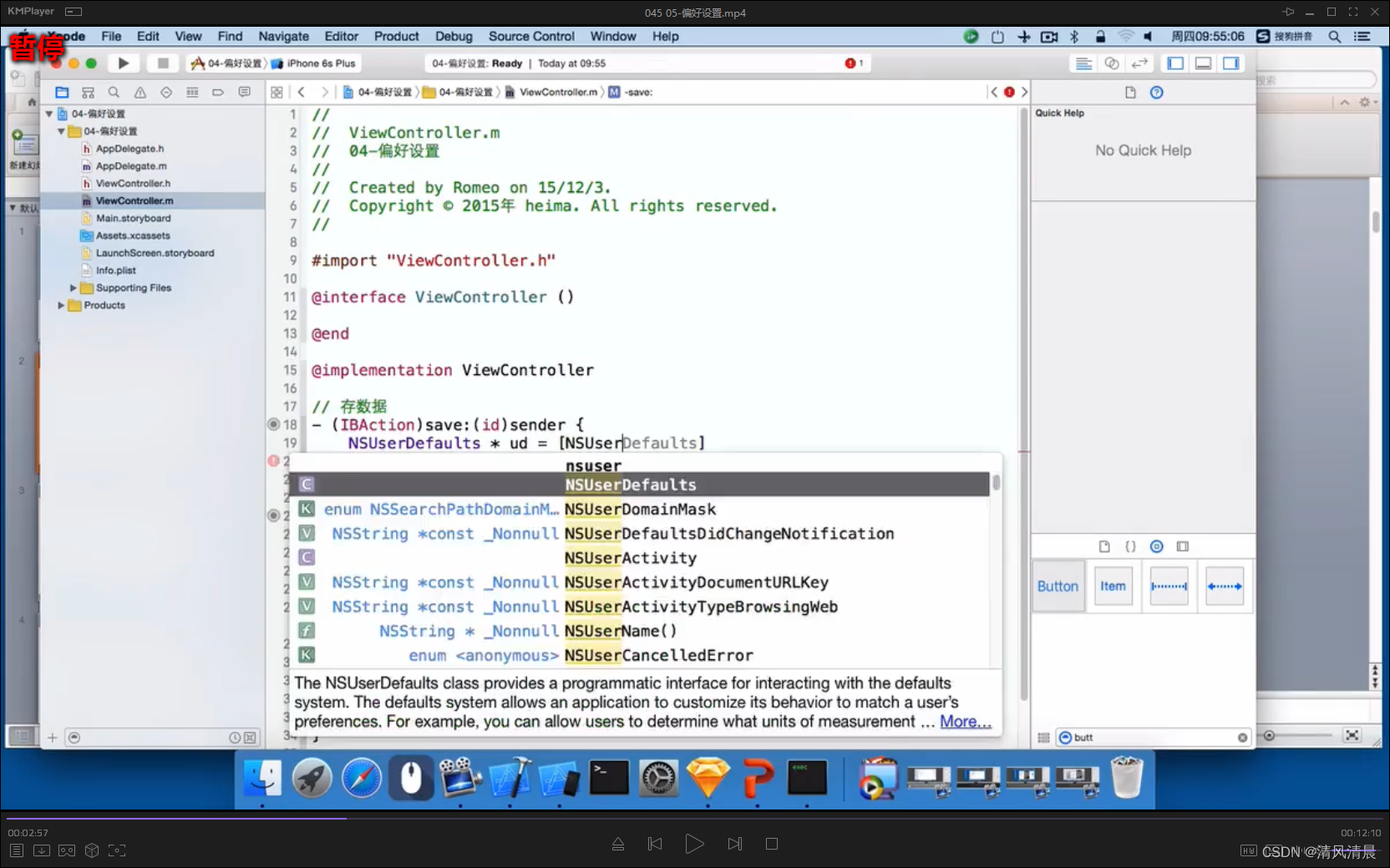The height and width of the screenshot is (868, 1390).
Task: Expand the Products group
Action: click(62, 306)
